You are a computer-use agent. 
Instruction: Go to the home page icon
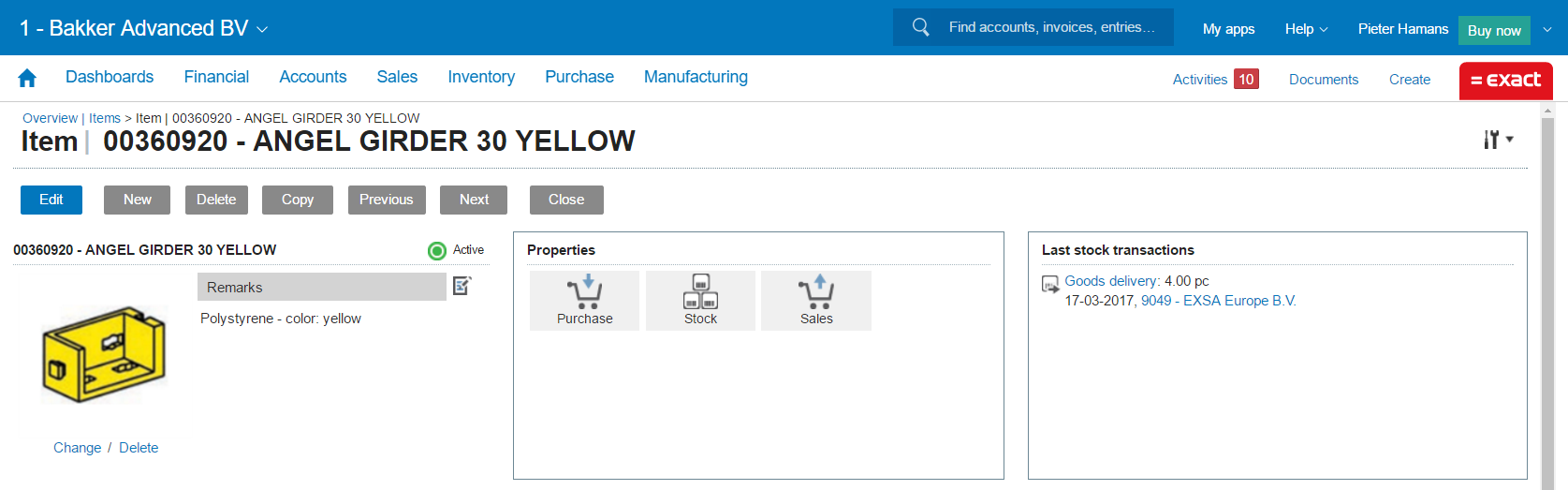27,78
